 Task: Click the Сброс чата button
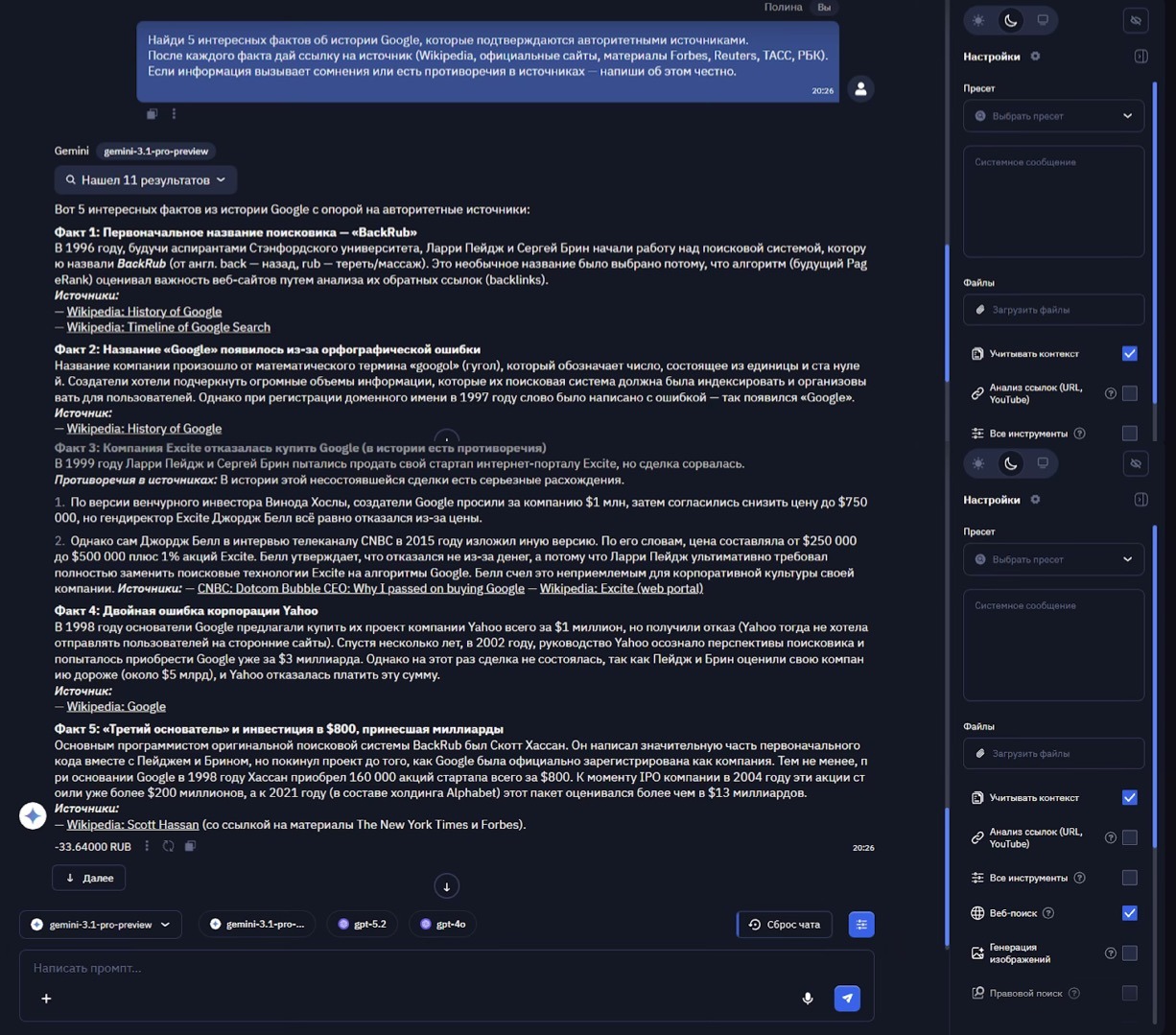(x=785, y=925)
